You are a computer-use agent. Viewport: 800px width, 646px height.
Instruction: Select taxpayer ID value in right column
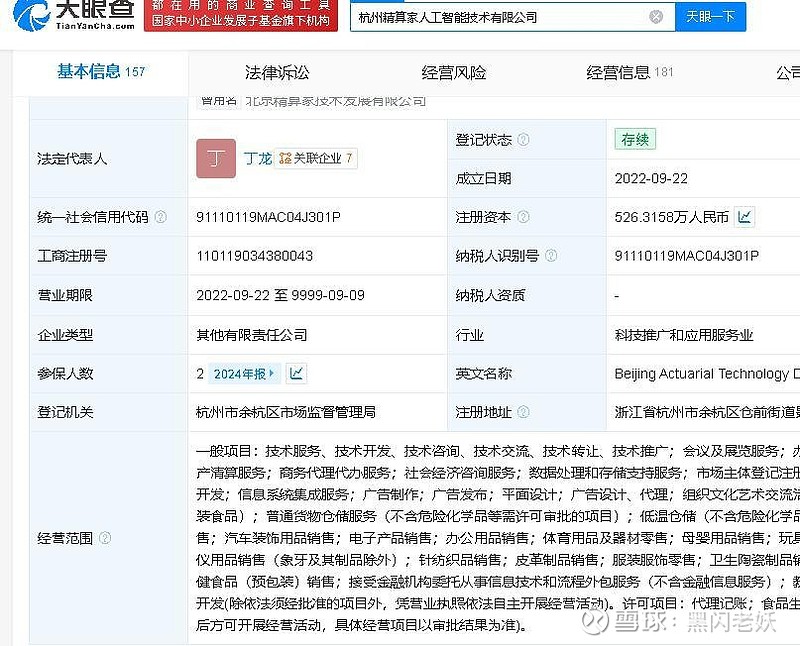click(x=687, y=256)
